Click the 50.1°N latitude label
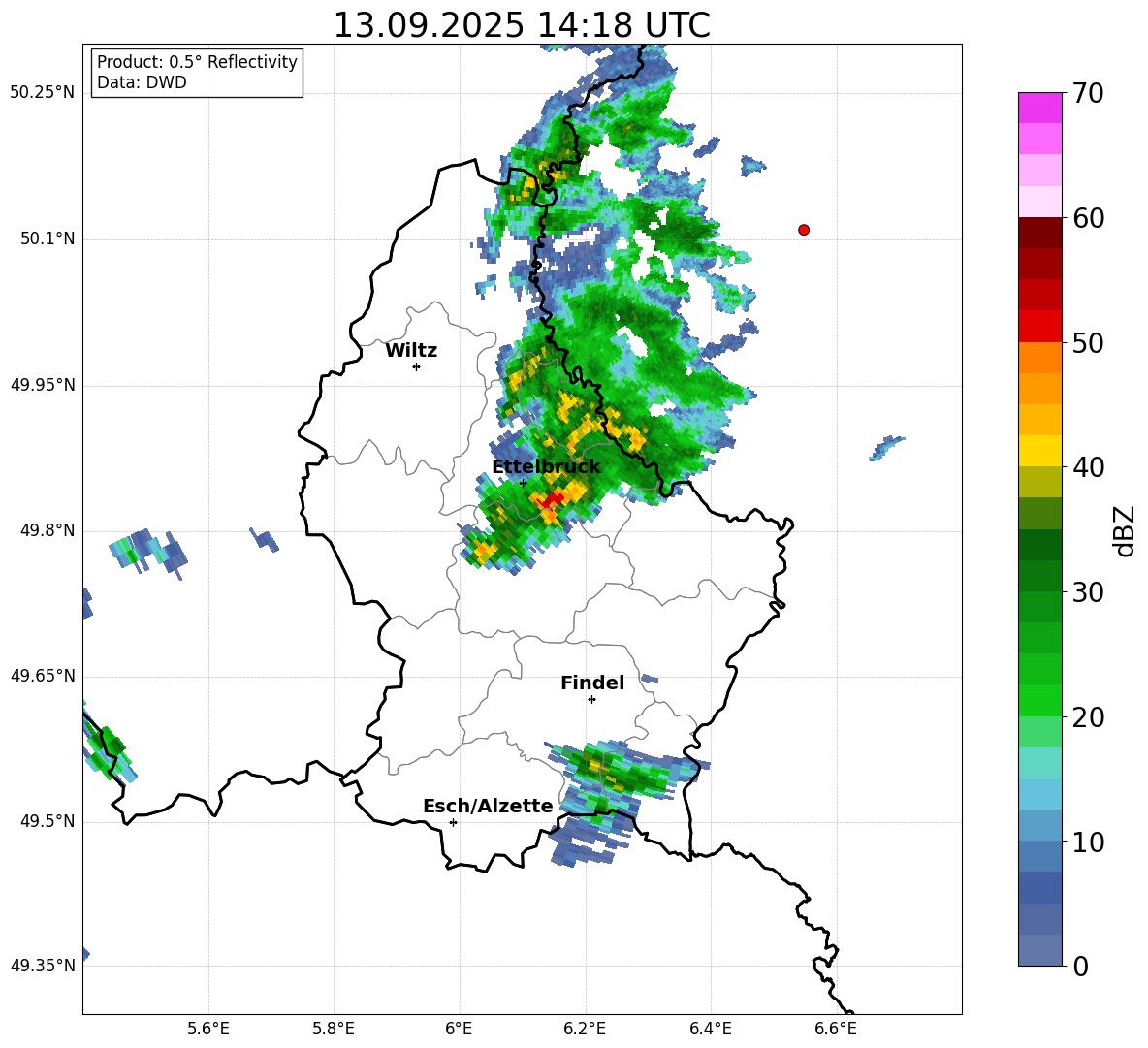This screenshot has width=1148, height=1048. pos(47,238)
